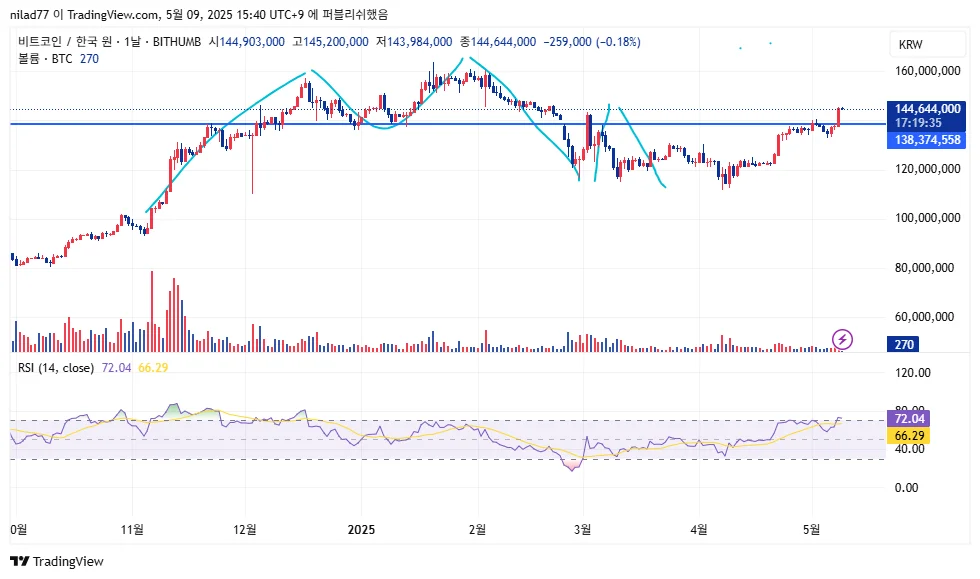Open the RSI (14, close) indicator legend

(56, 368)
